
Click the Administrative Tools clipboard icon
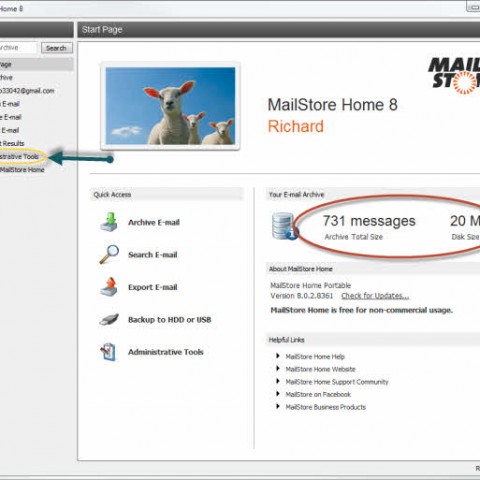108,352
